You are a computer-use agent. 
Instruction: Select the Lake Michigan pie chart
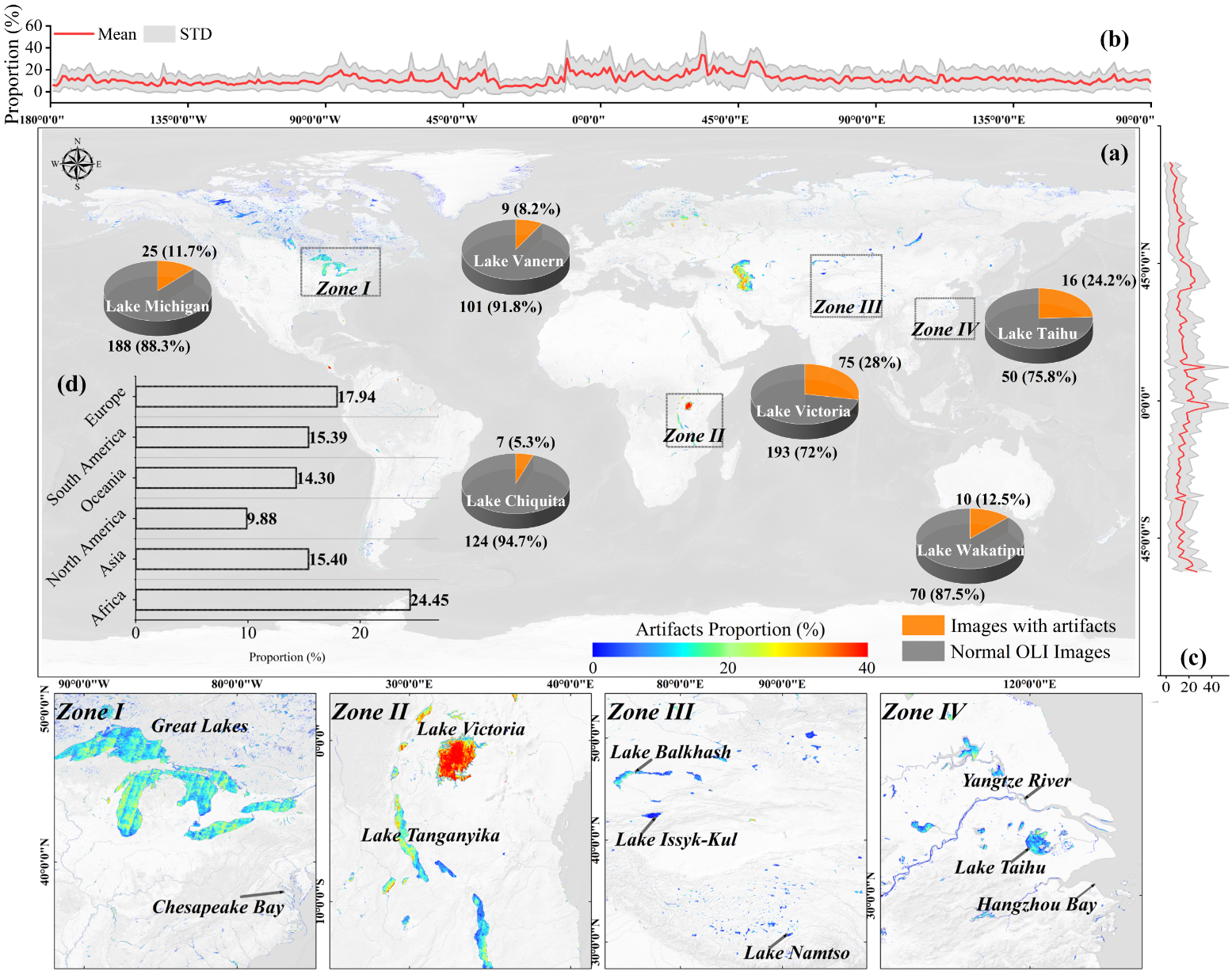[158, 295]
